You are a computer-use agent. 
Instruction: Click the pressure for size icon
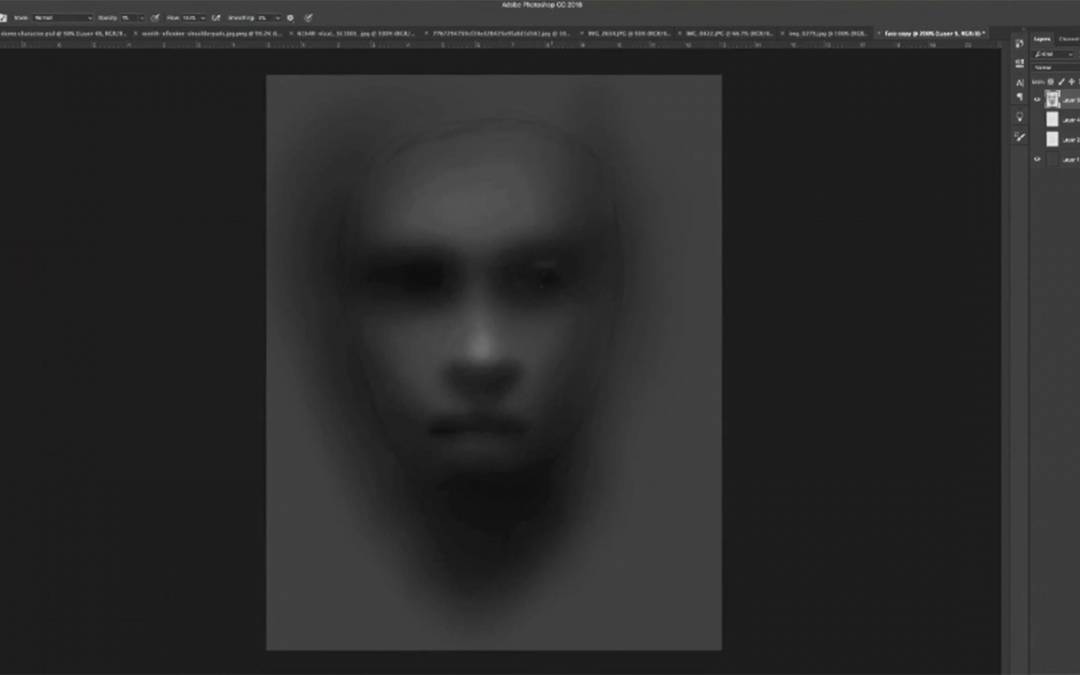(x=309, y=18)
